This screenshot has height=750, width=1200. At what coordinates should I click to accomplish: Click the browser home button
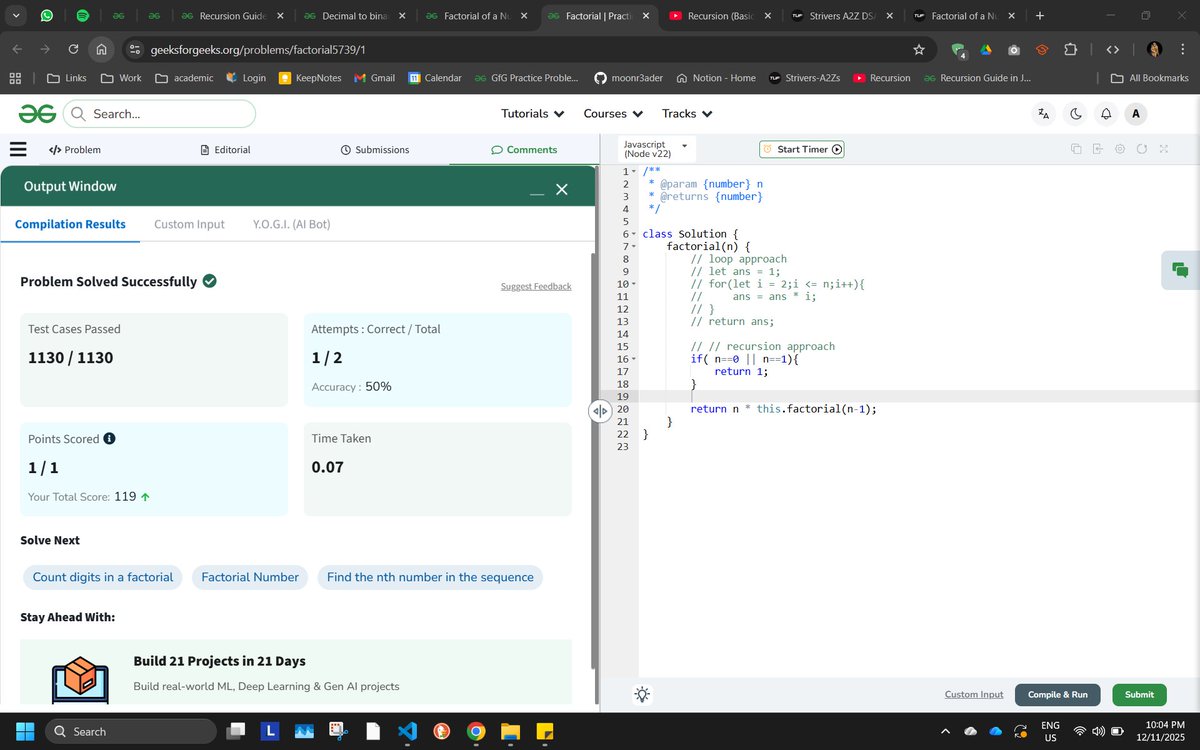click(x=101, y=49)
